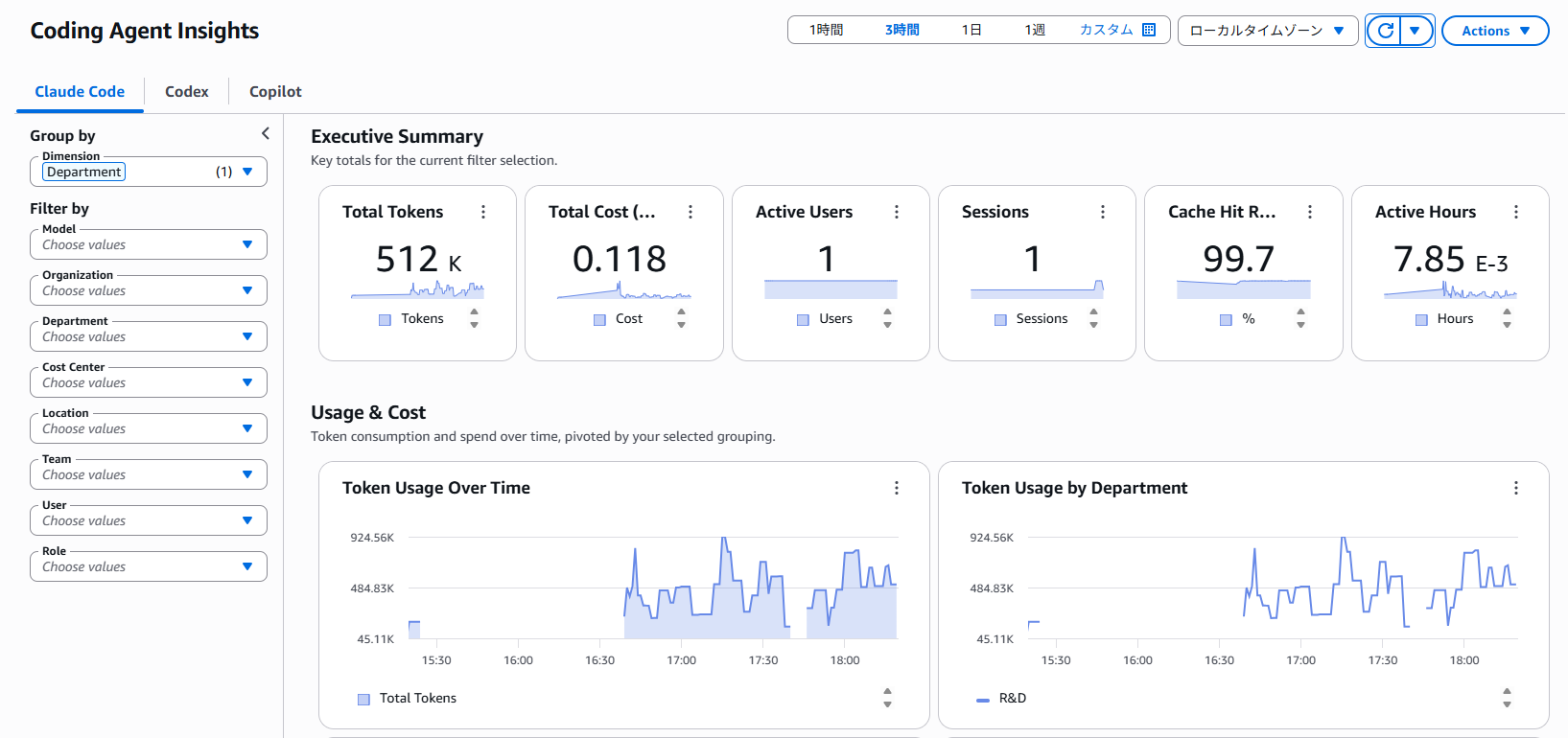Open Cache Hit Rate widget menu
The image size is (1568, 738).
1310,212
